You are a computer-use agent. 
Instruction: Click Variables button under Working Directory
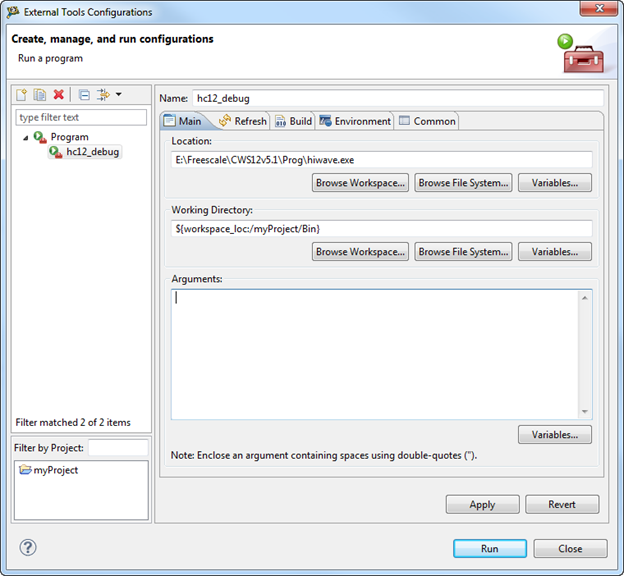[x=555, y=252]
